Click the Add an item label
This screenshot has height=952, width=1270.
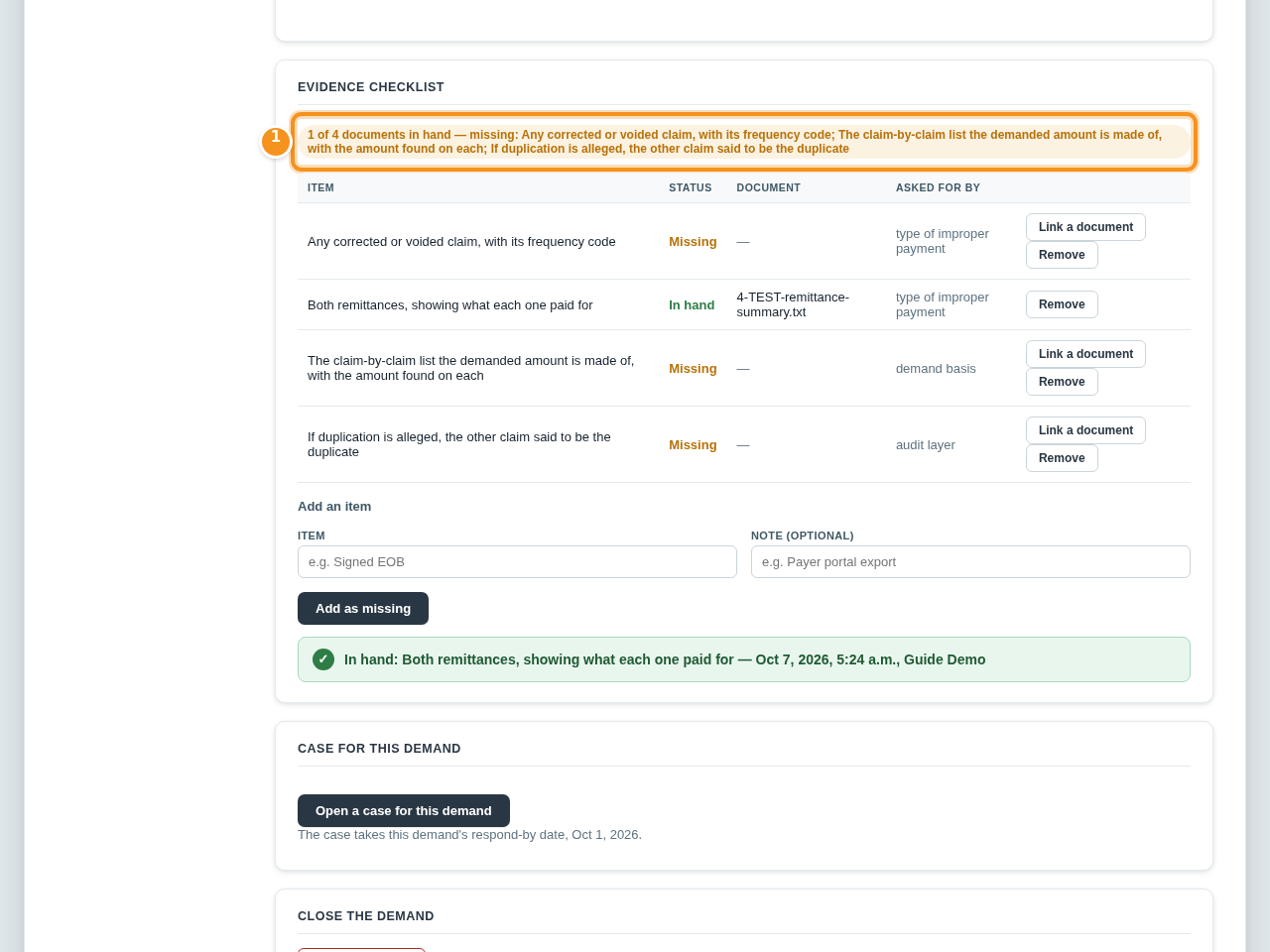(334, 507)
